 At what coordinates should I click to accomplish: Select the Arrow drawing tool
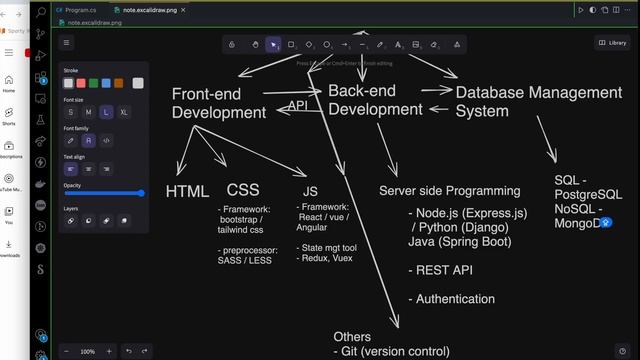[345, 44]
